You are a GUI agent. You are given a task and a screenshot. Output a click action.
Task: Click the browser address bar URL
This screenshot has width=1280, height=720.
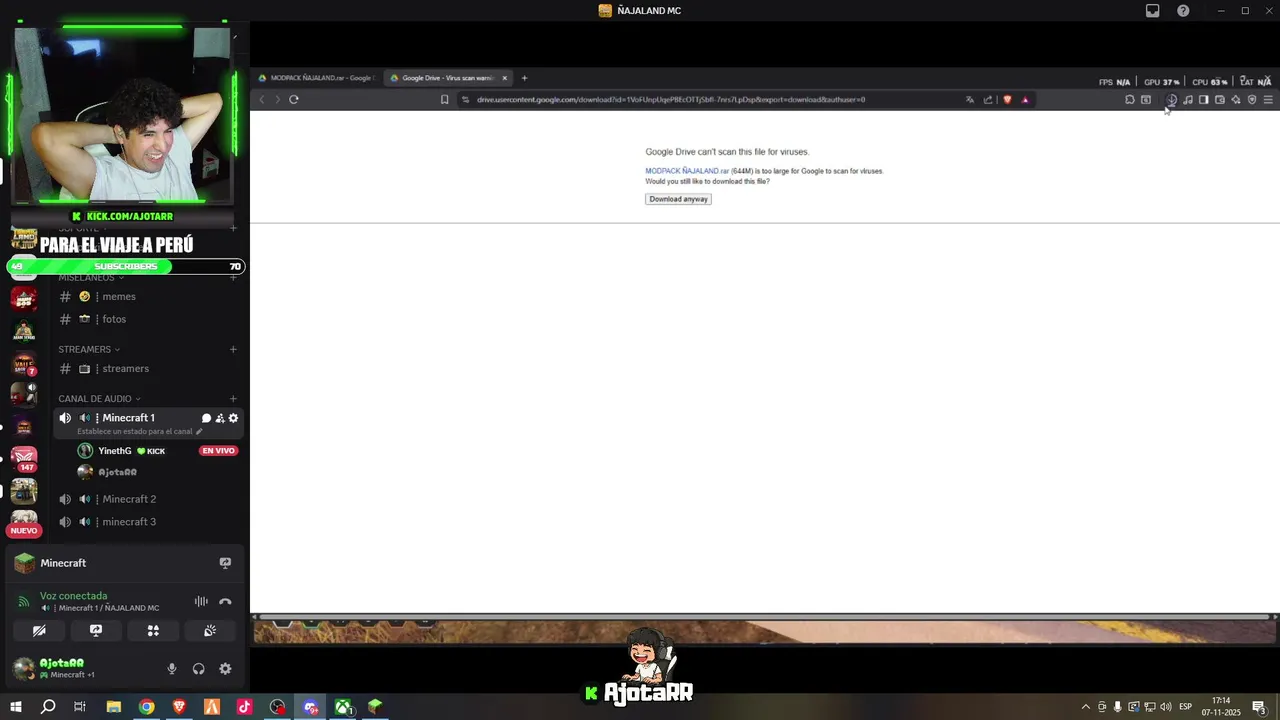point(671,99)
